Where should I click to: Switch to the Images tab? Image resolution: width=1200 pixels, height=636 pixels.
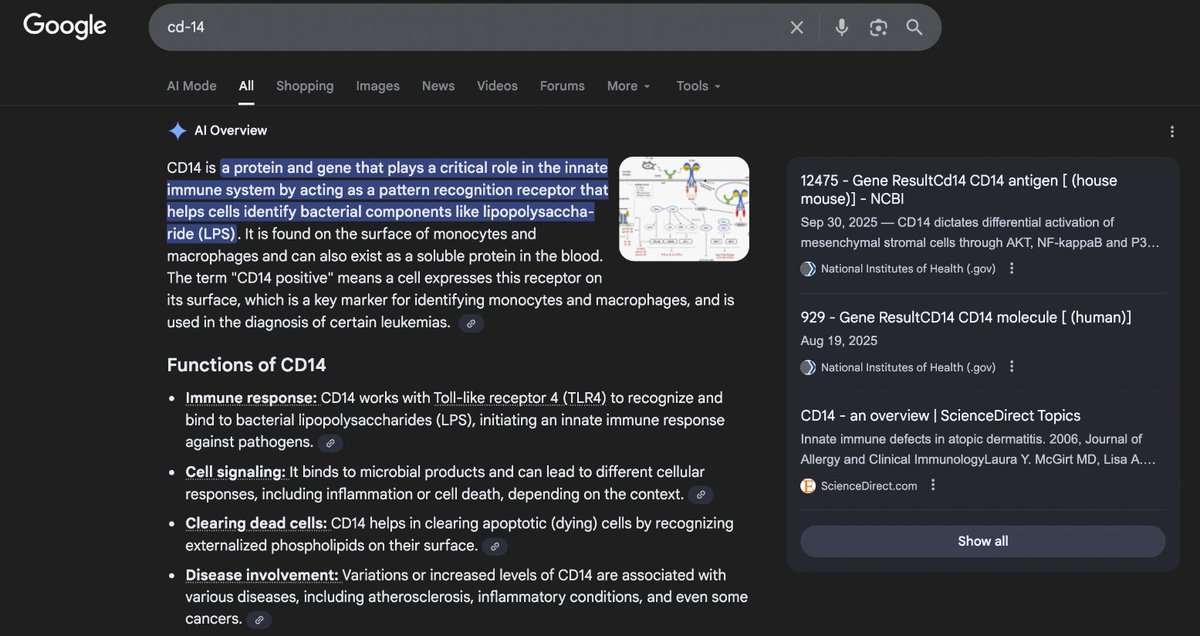(x=378, y=86)
